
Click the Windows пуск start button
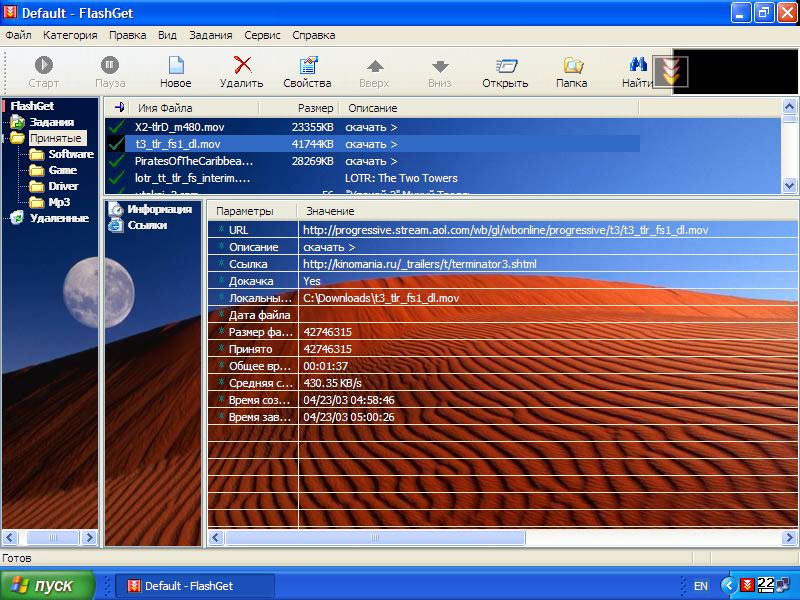click(x=47, y=585)
